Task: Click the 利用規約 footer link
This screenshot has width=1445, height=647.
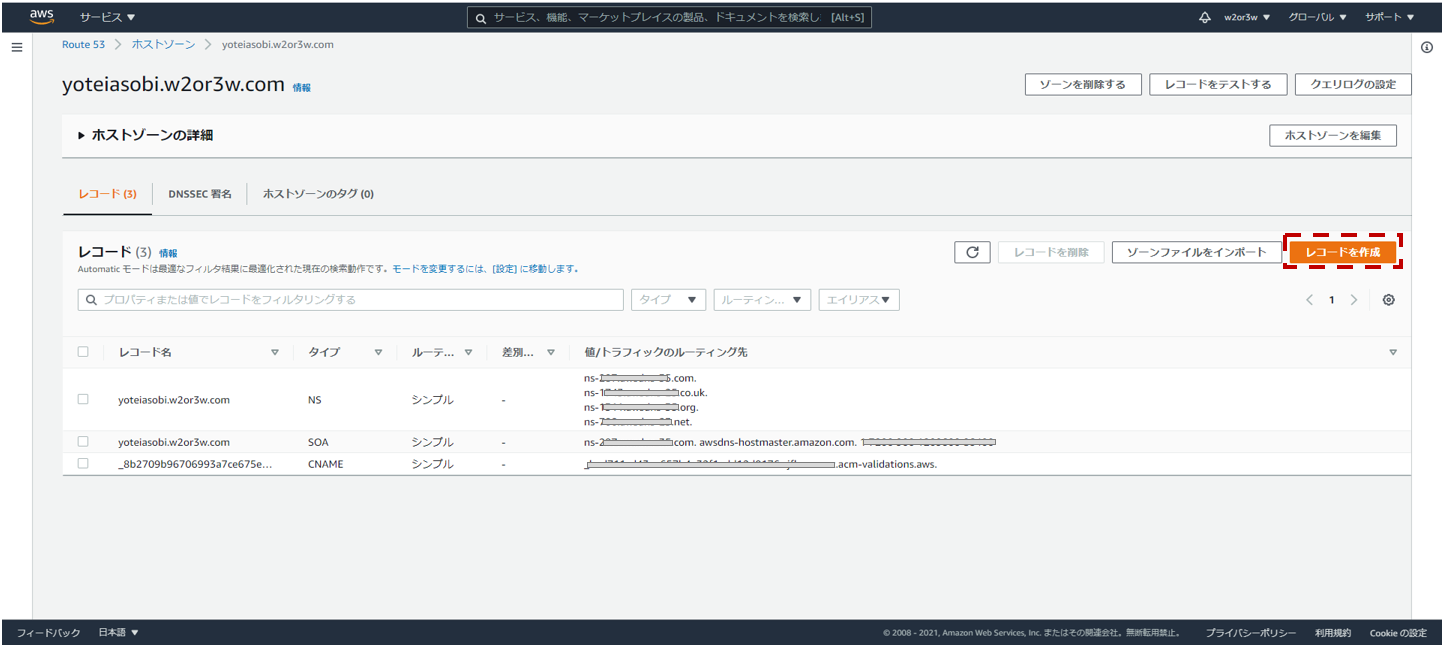Action: point(1332,633)
